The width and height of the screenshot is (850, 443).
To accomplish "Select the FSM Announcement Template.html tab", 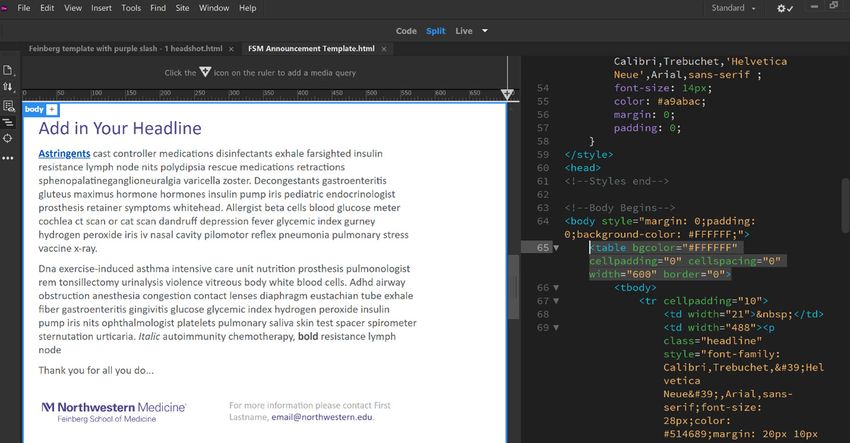I will [311, 49].
